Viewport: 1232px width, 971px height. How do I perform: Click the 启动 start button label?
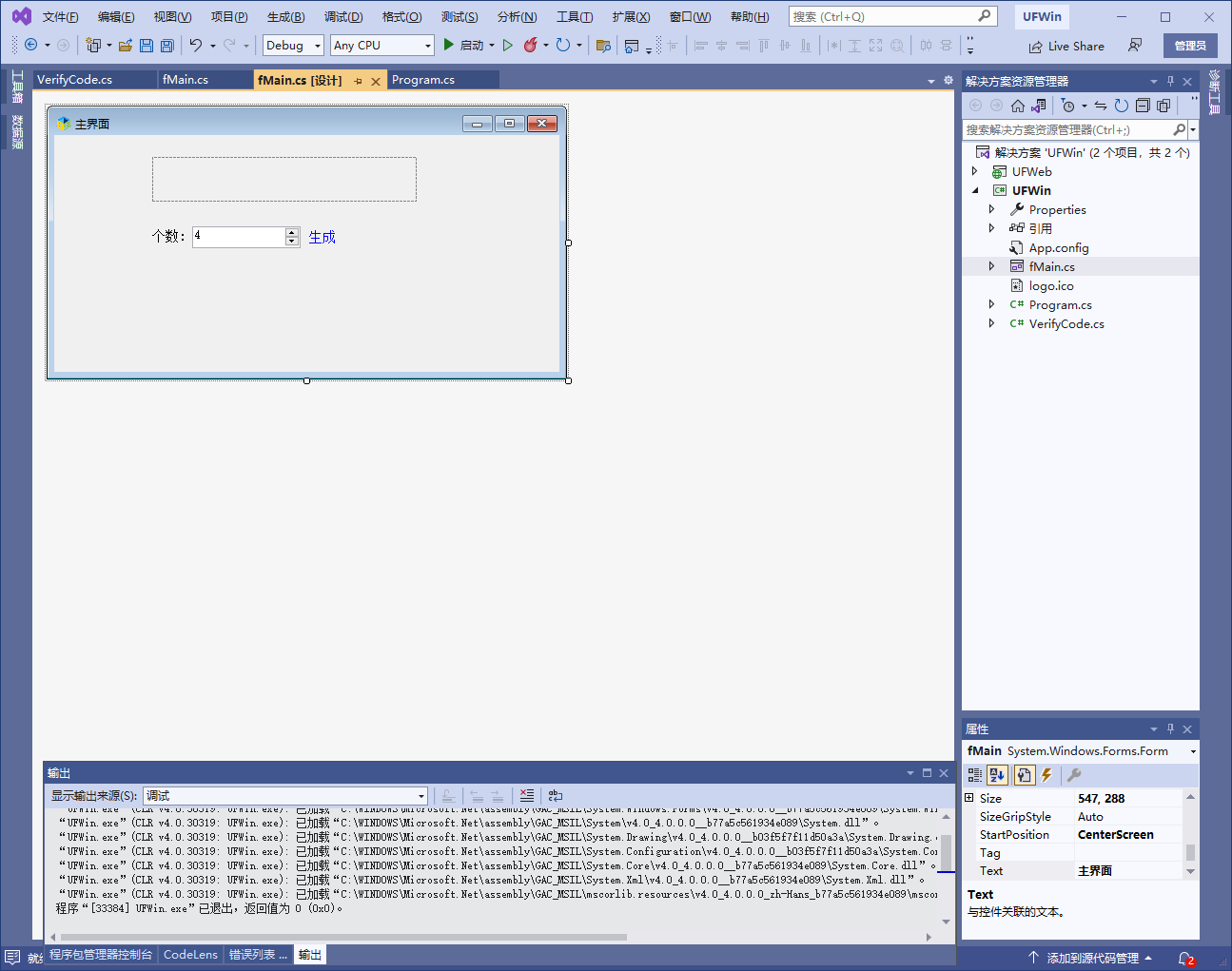click(471, 46)
